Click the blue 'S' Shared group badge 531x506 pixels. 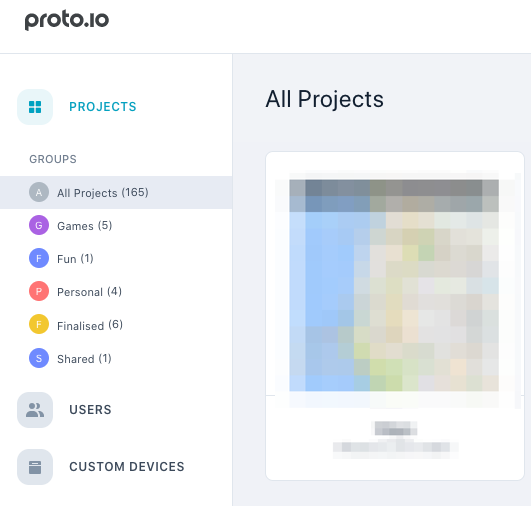click(39, 358)
